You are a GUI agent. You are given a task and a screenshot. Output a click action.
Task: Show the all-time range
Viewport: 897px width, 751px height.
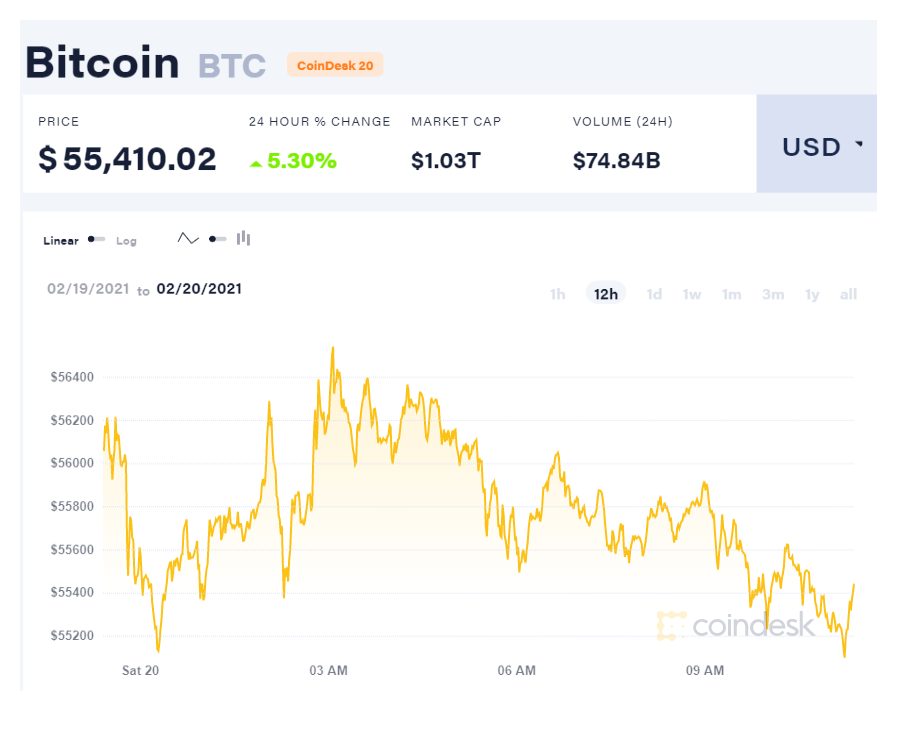coord(848,294)
